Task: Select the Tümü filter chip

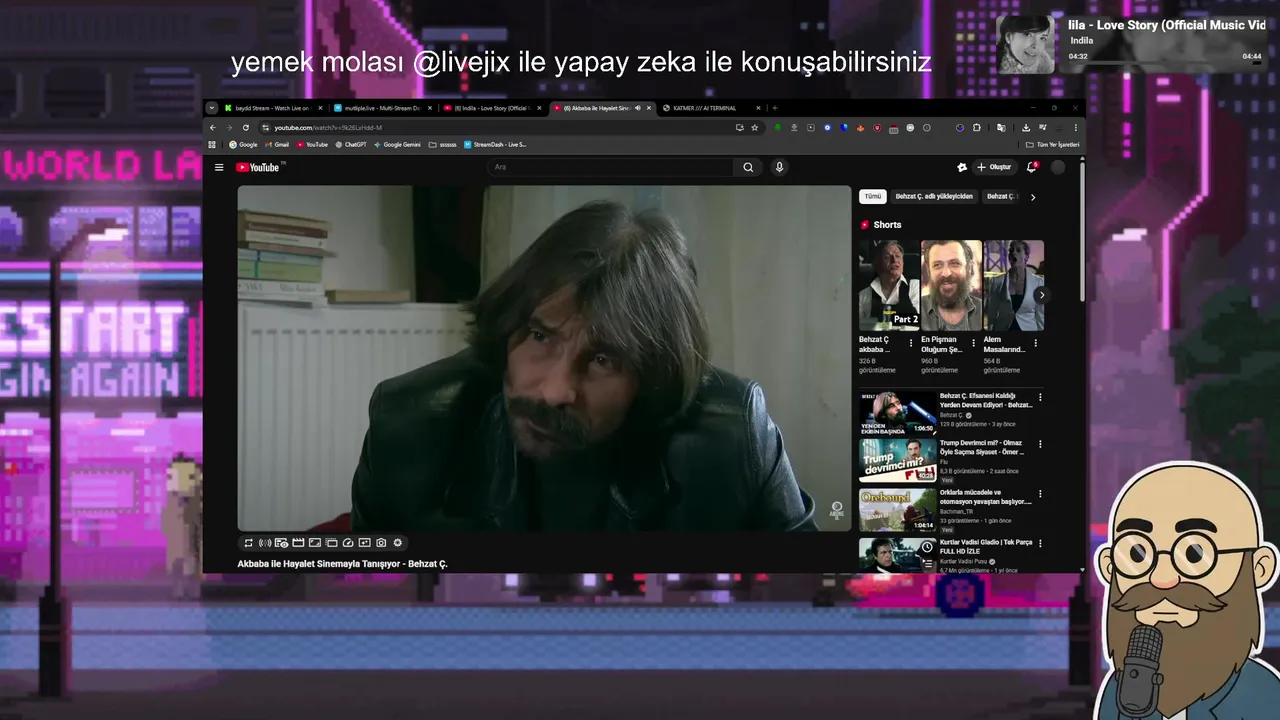Action: [x=873, y=197]
